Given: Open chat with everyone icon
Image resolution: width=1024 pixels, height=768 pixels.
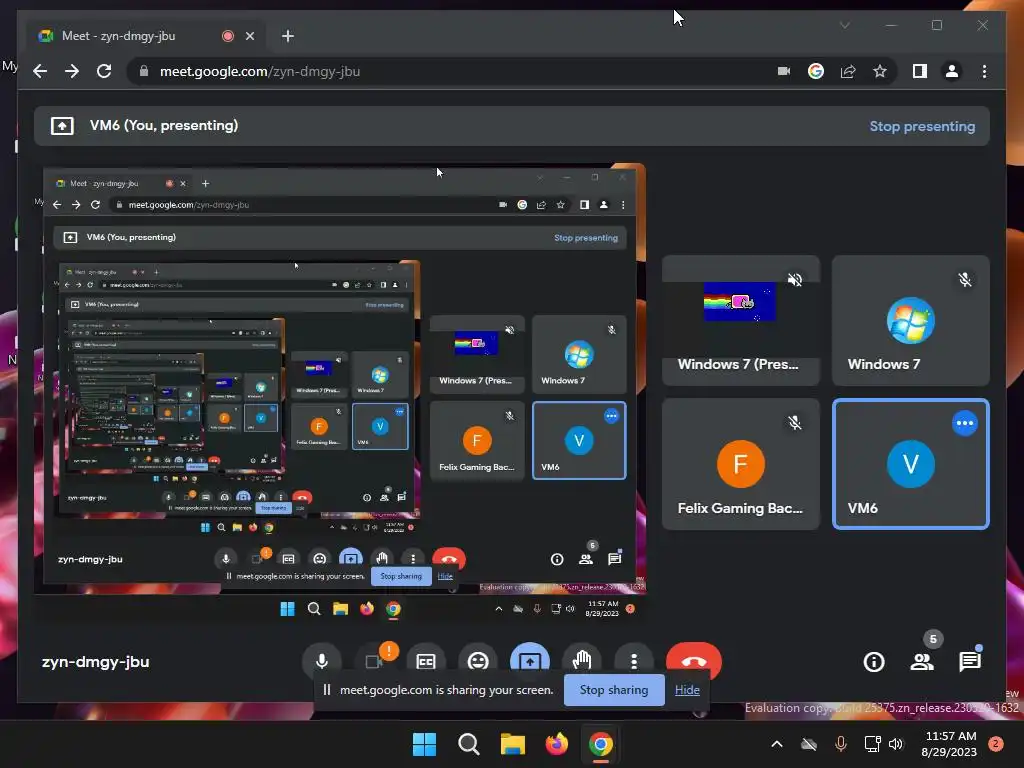Looking at the screenshot, I should 970,662.
